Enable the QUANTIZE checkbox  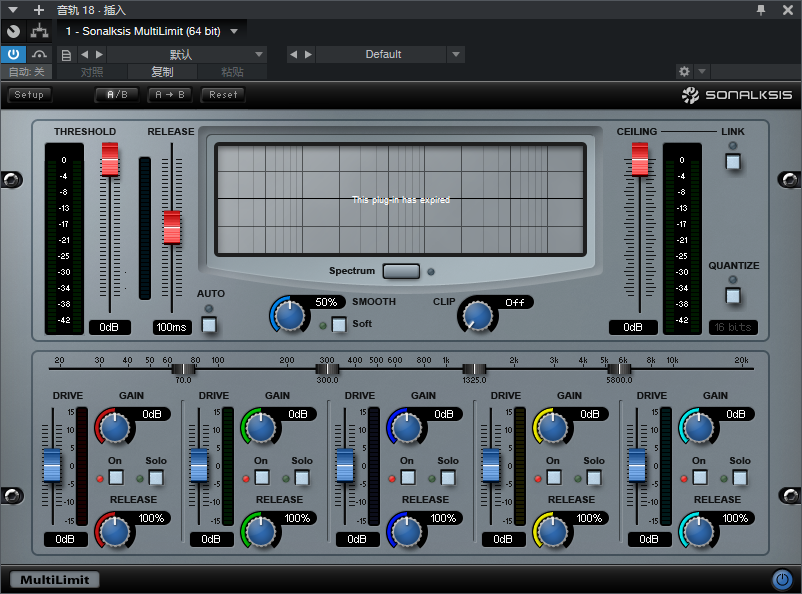[733, 295]
